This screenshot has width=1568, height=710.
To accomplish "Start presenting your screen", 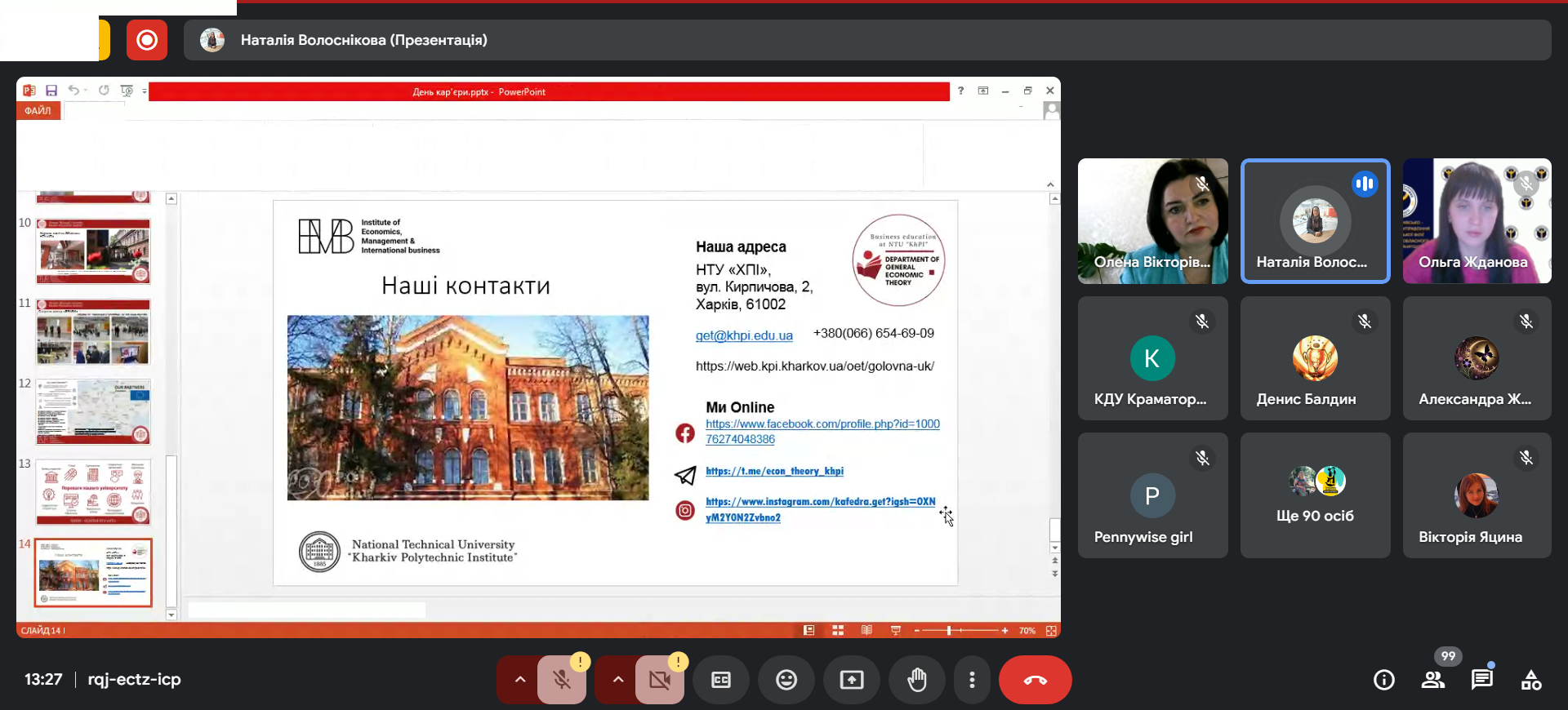I will tap(851, 680).
